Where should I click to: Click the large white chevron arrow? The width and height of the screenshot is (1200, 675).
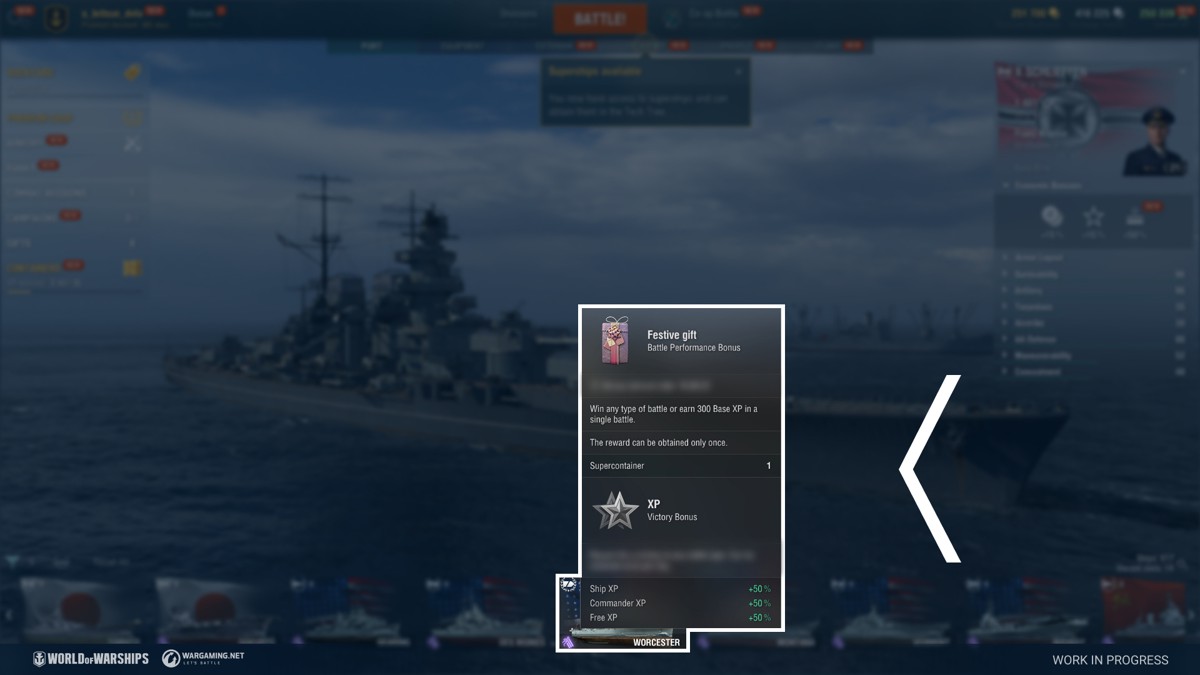pyautogui.click(x=930, y=468)
